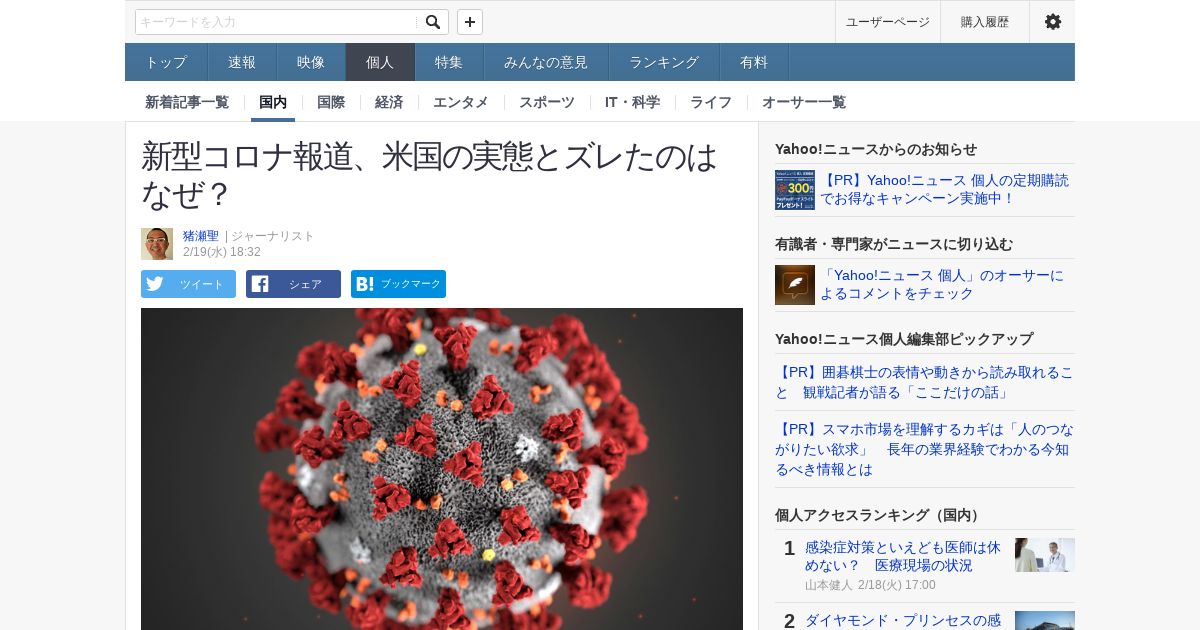Open the スマホ市場 PR article link
Screen dimensions: 1200x630
click(x=925, y=449)
